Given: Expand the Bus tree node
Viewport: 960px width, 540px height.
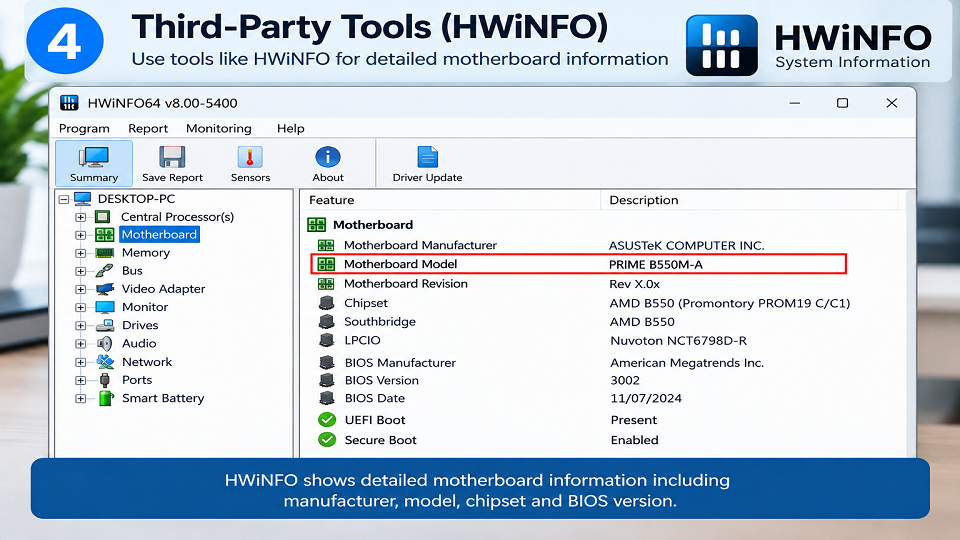Looking at the screenshot, I should click(x=80, y=271).
